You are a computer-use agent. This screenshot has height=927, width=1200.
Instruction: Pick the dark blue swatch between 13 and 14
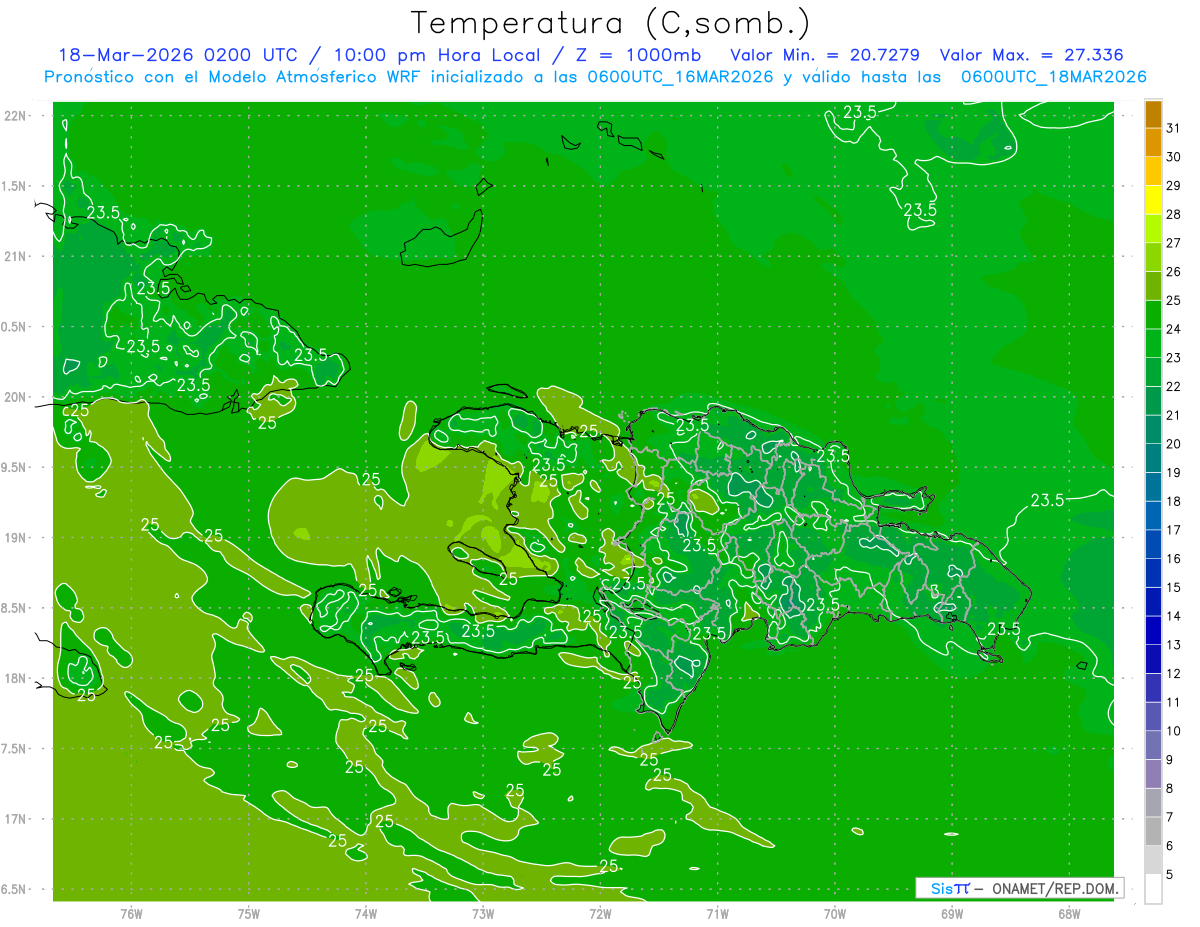[x=1153, y=631]
